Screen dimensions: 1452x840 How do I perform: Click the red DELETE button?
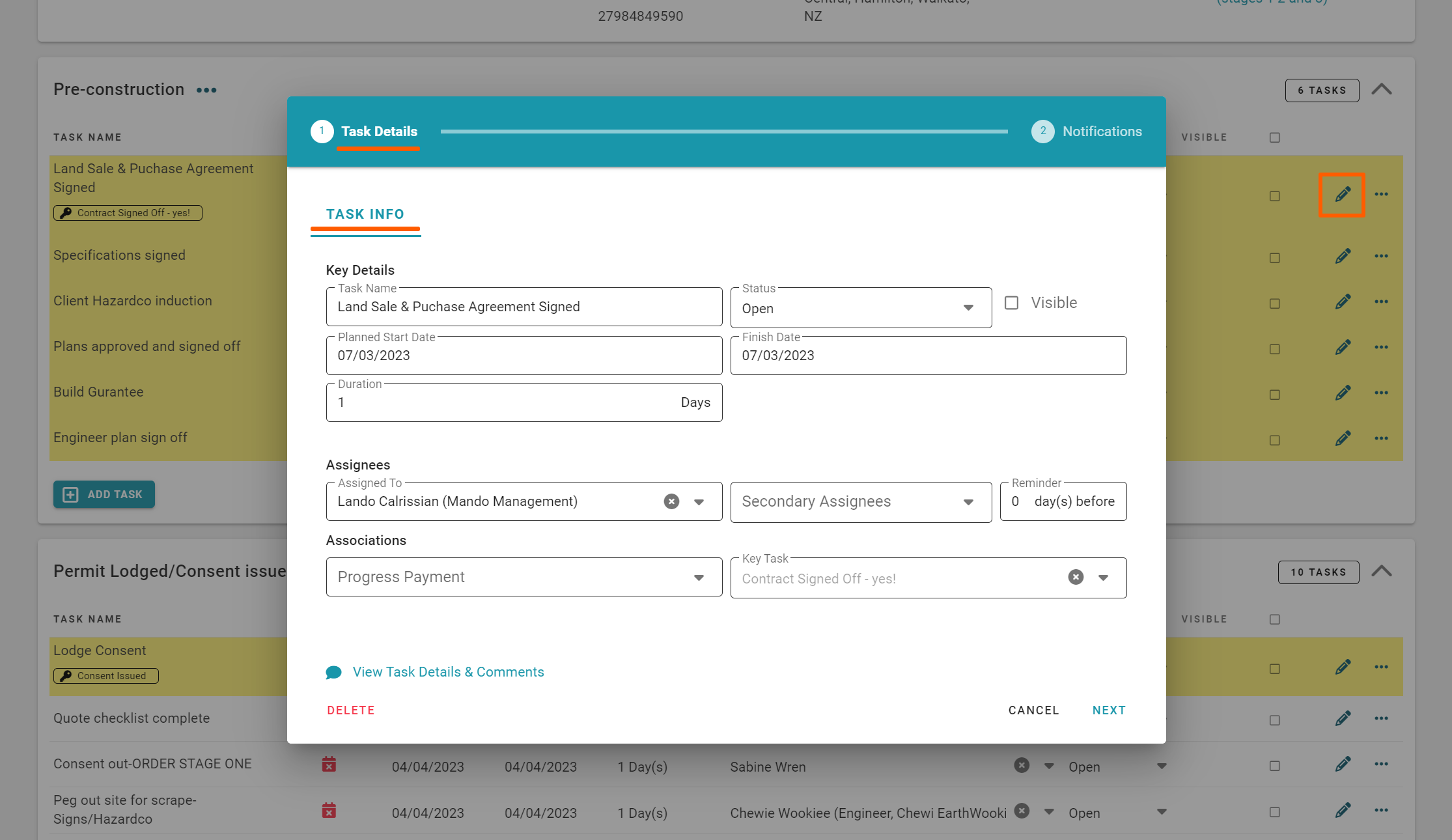click(x=350, y=710)
